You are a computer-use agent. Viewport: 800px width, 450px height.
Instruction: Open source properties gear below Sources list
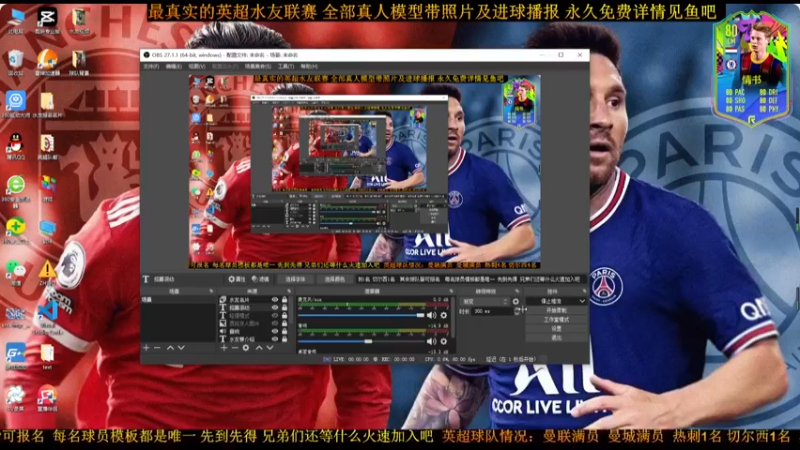click(x=246, y=347)
